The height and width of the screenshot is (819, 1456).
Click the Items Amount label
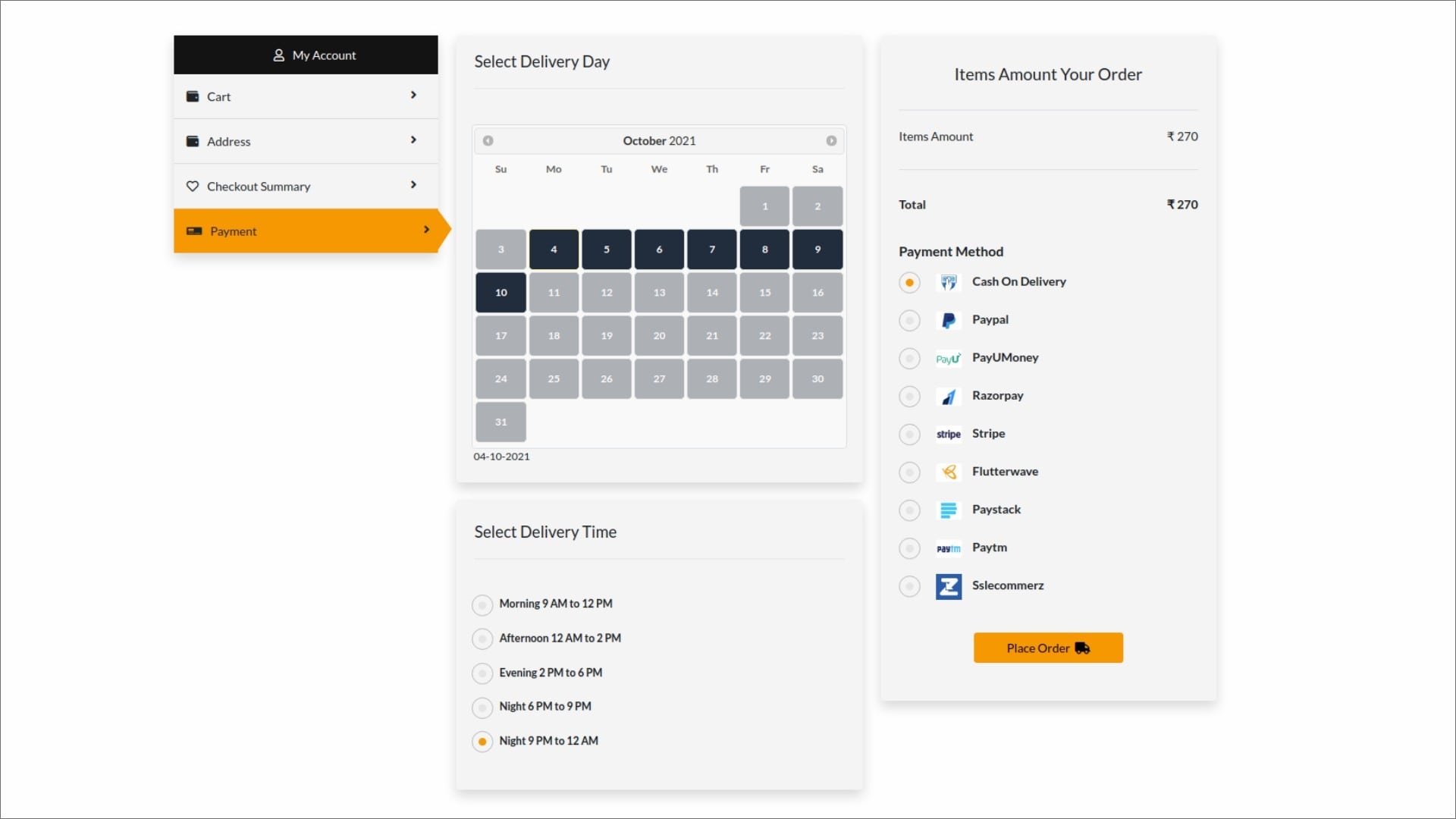tap(936, 136)
